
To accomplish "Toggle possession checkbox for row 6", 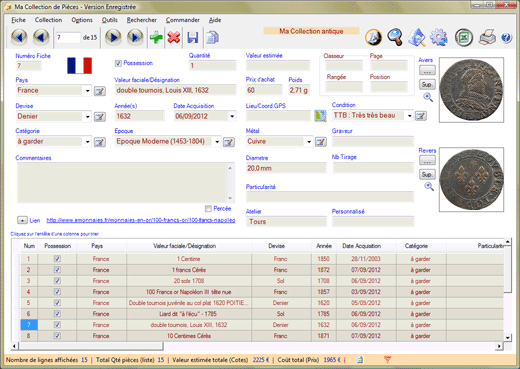I will 57,314.
